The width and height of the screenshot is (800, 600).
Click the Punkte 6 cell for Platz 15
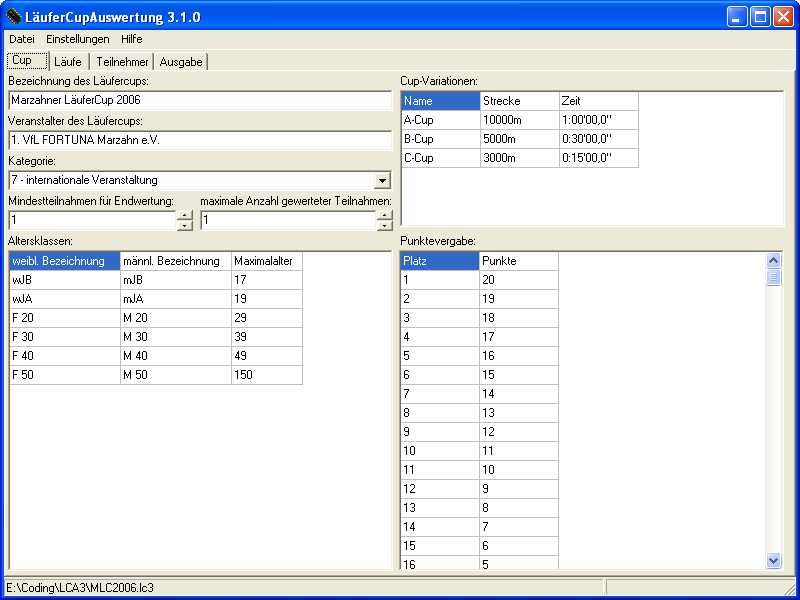(519, 546)
